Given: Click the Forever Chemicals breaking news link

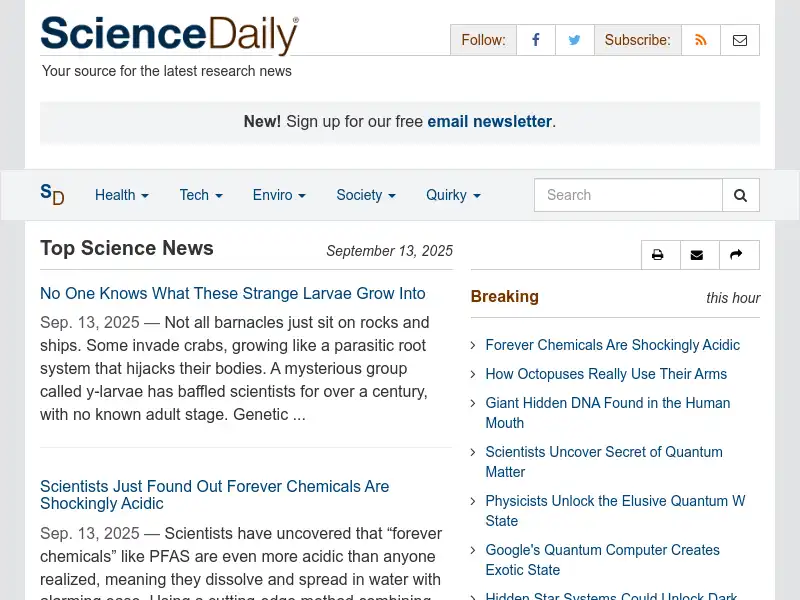Looking at the screenshot, I should (x=612, y=344).
